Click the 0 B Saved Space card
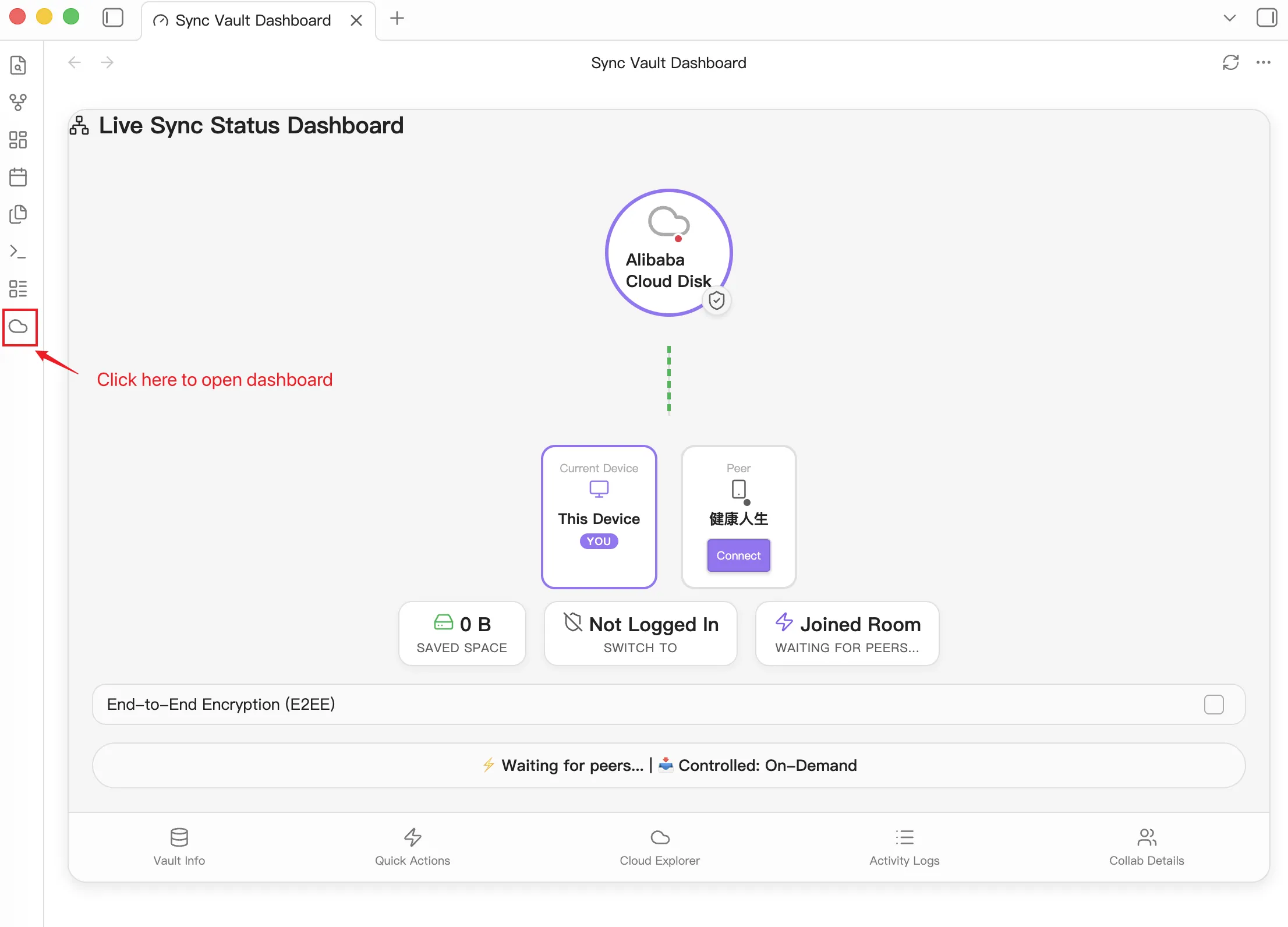 [462, 634]
